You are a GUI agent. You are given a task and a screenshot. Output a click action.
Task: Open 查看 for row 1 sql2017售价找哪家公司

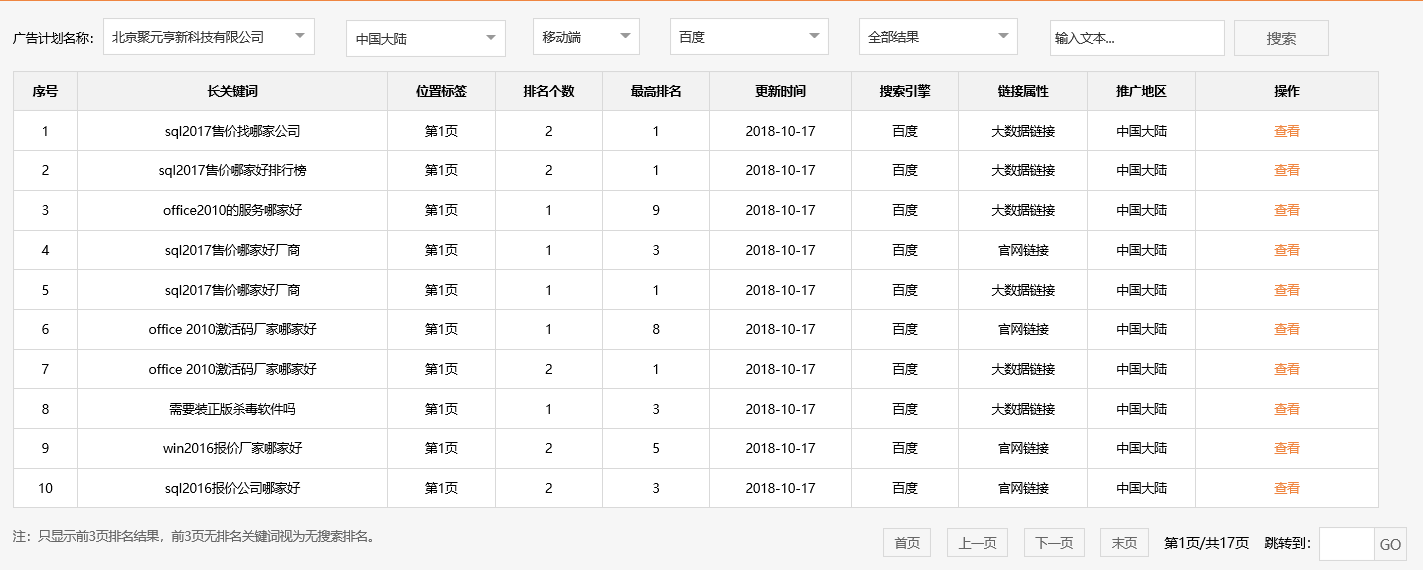[1287, 131]
